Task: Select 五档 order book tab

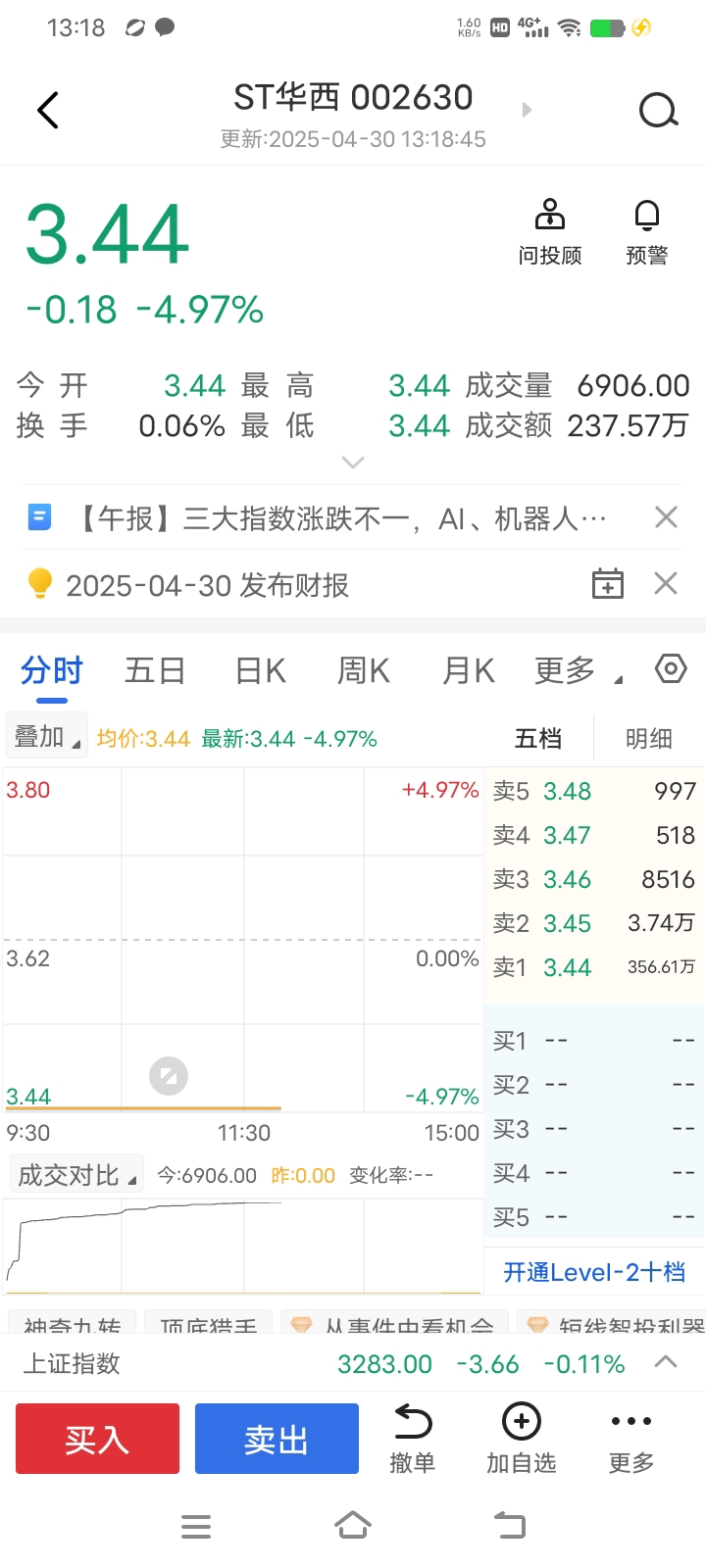Action: click(x=538, y=738)
